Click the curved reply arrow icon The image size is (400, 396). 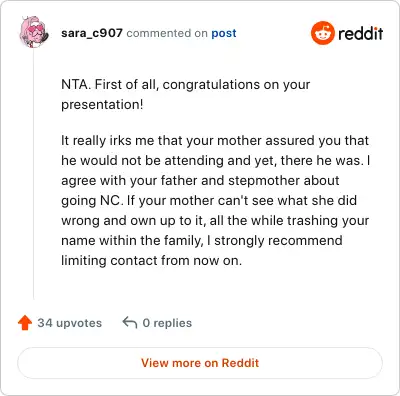[x=130, y=323]
